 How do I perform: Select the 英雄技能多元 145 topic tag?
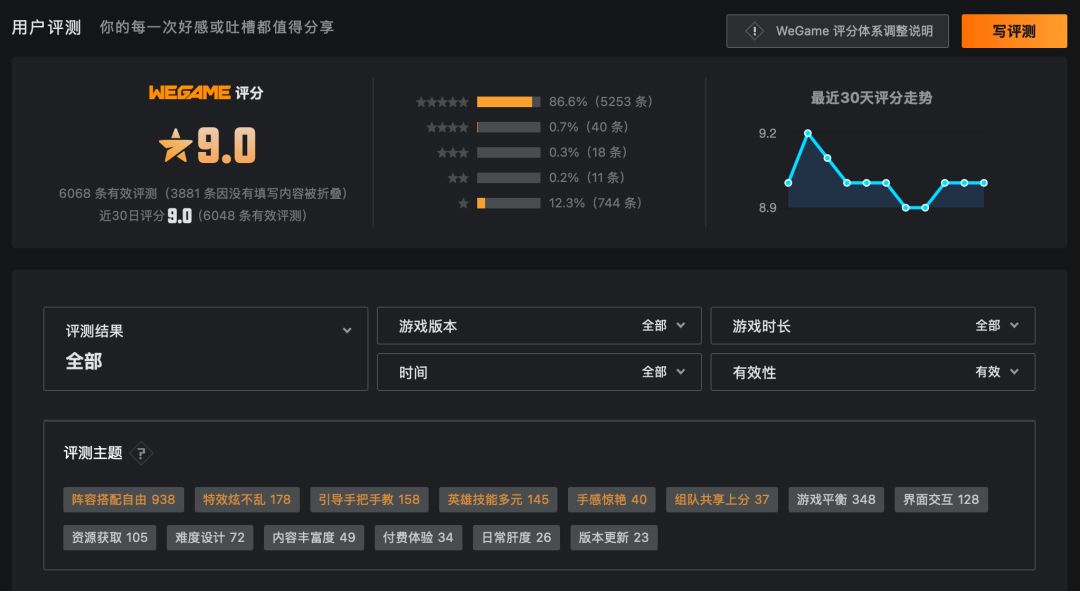tap(498, 499)
